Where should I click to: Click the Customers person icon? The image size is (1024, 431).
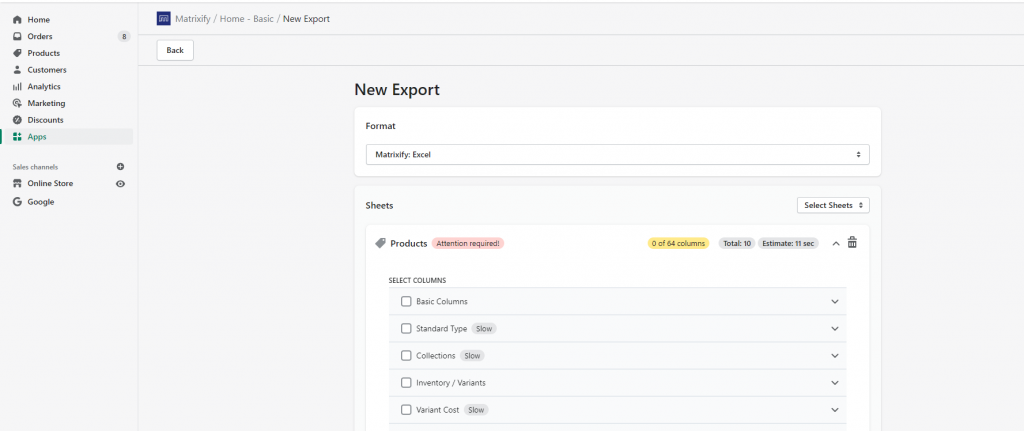click(18, 70)
